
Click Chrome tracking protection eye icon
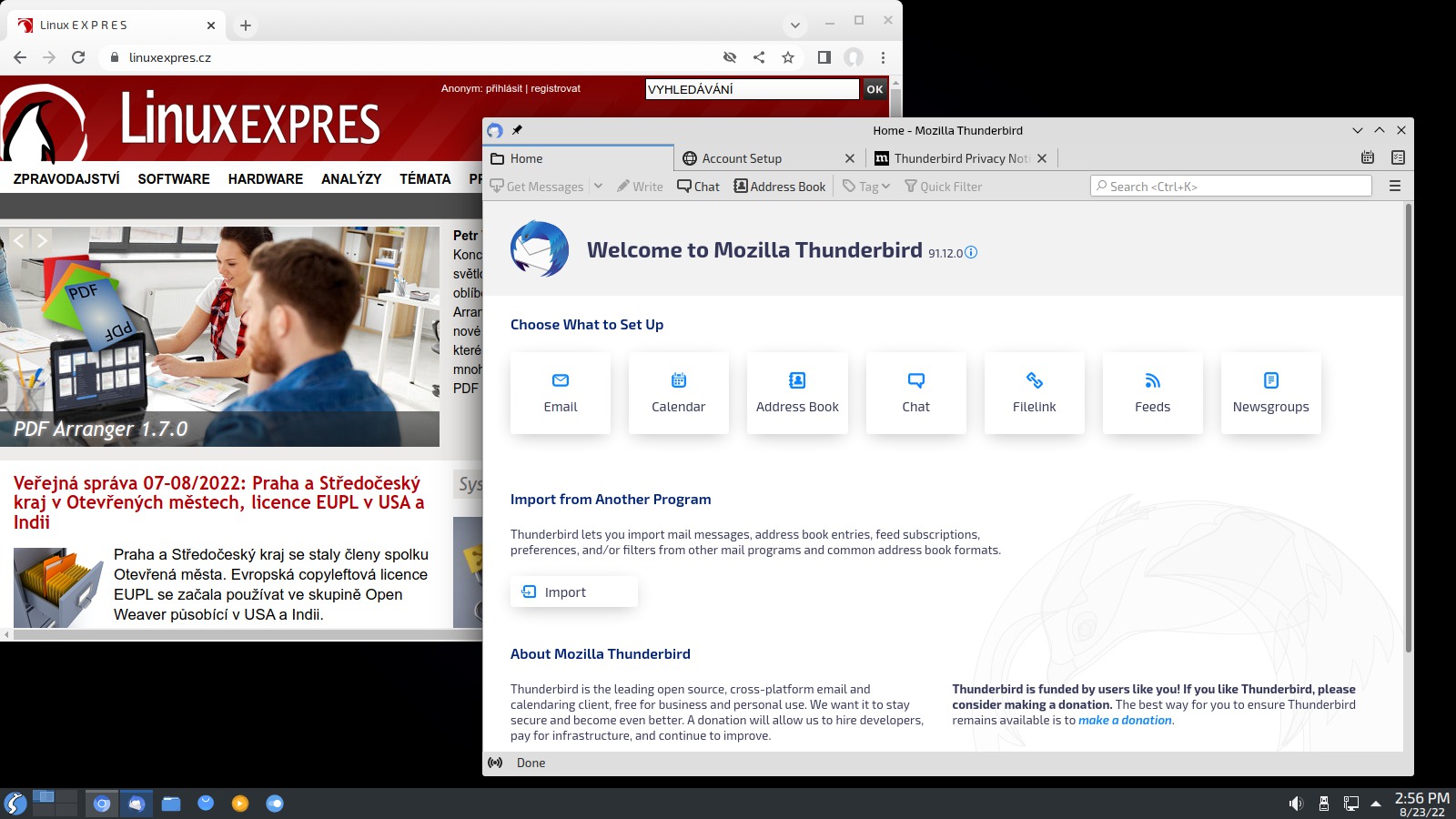pyautogui.click(x=730, y=57)
